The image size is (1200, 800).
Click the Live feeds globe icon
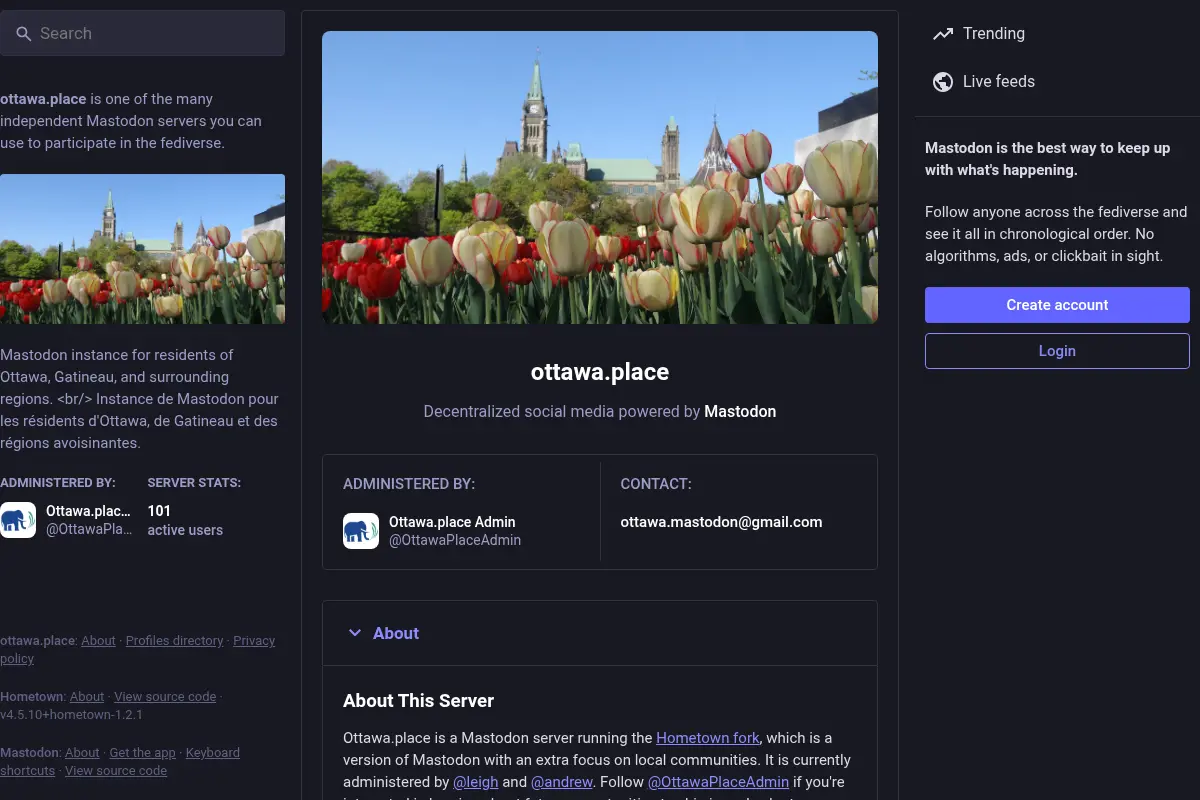(x=943, y=82)
